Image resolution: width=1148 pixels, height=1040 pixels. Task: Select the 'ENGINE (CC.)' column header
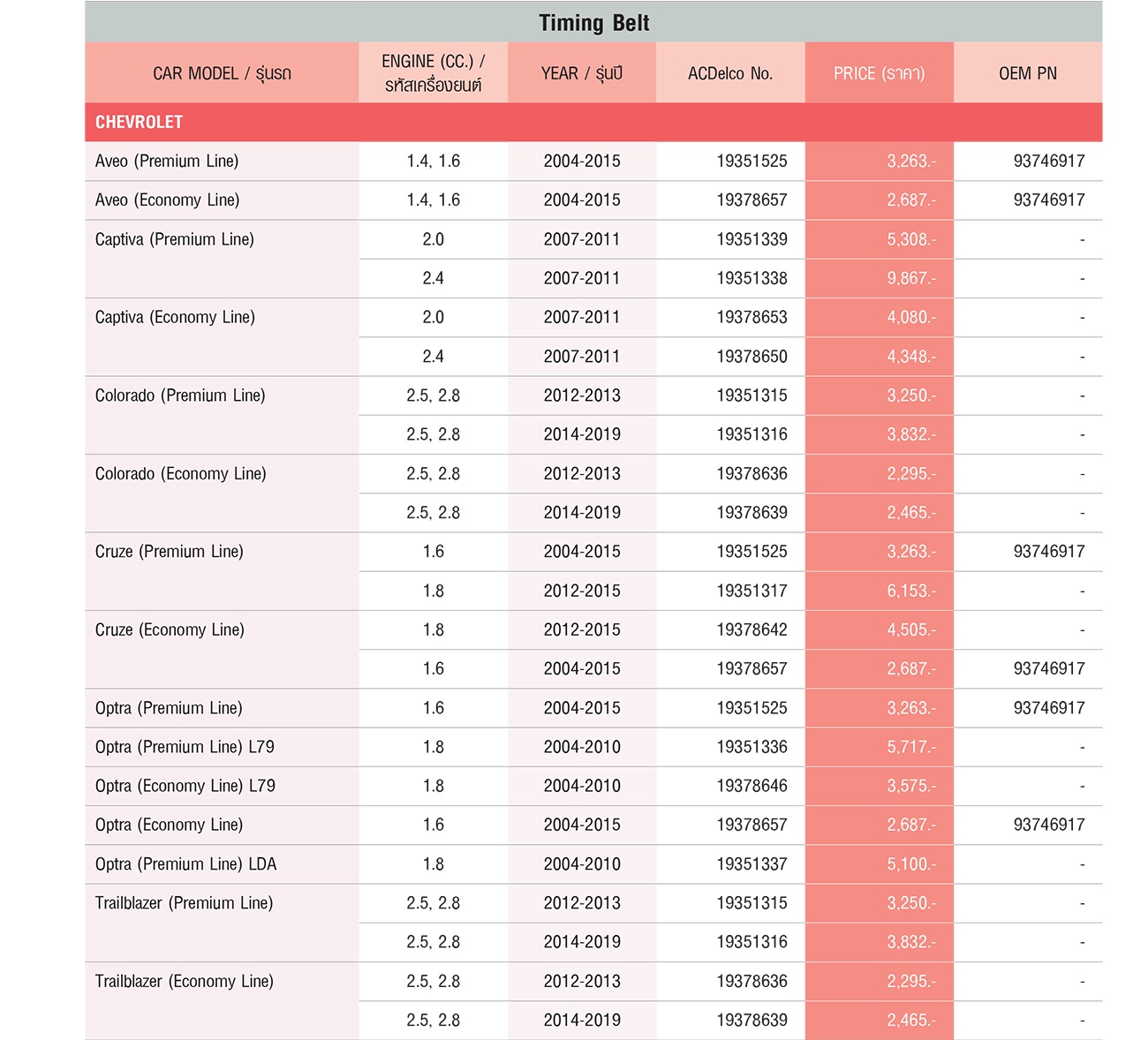433,73
